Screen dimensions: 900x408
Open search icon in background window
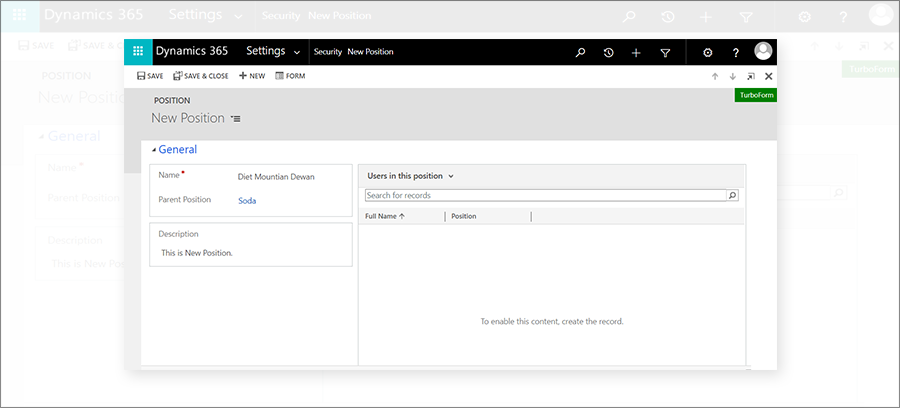point(629,17)
